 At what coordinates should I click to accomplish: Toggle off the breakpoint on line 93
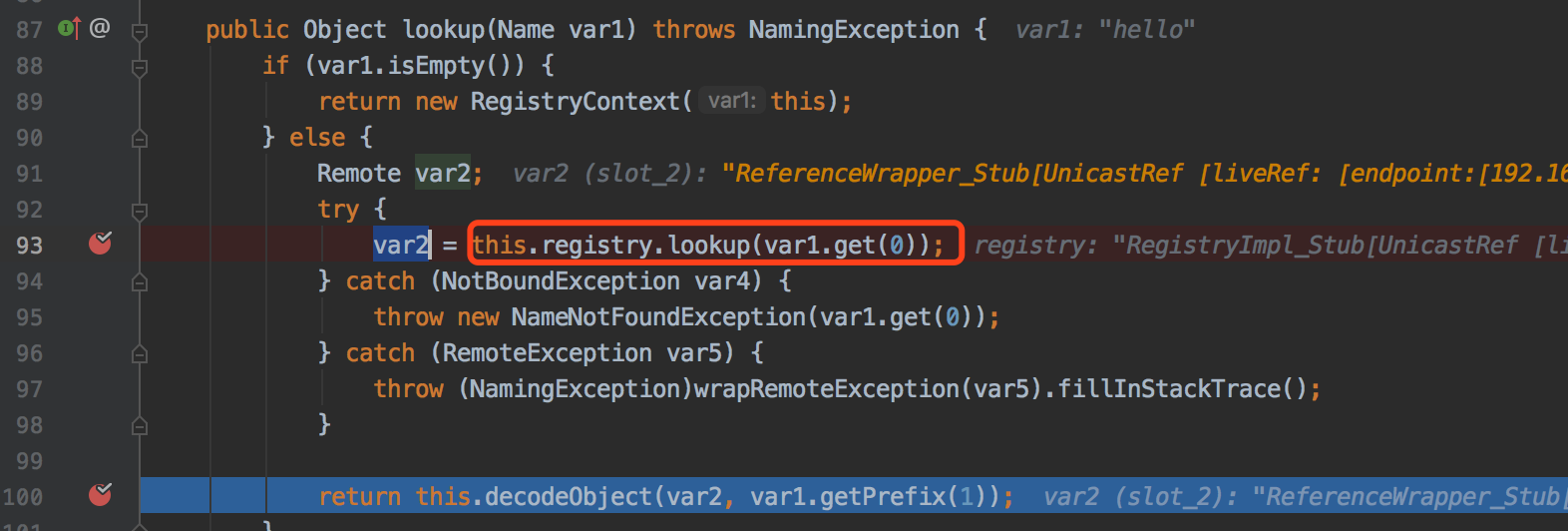tap(100, 243)
